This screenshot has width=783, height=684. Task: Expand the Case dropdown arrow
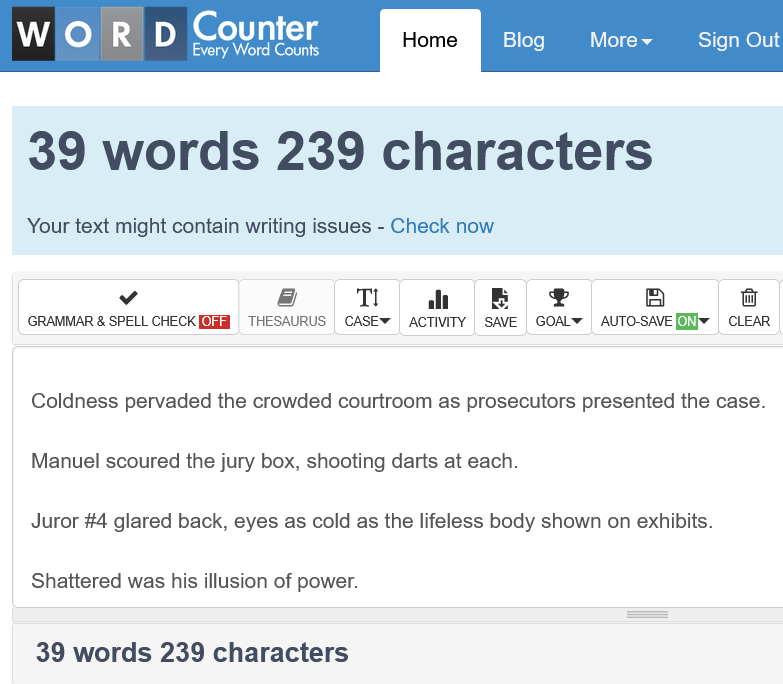coord(385,322)
